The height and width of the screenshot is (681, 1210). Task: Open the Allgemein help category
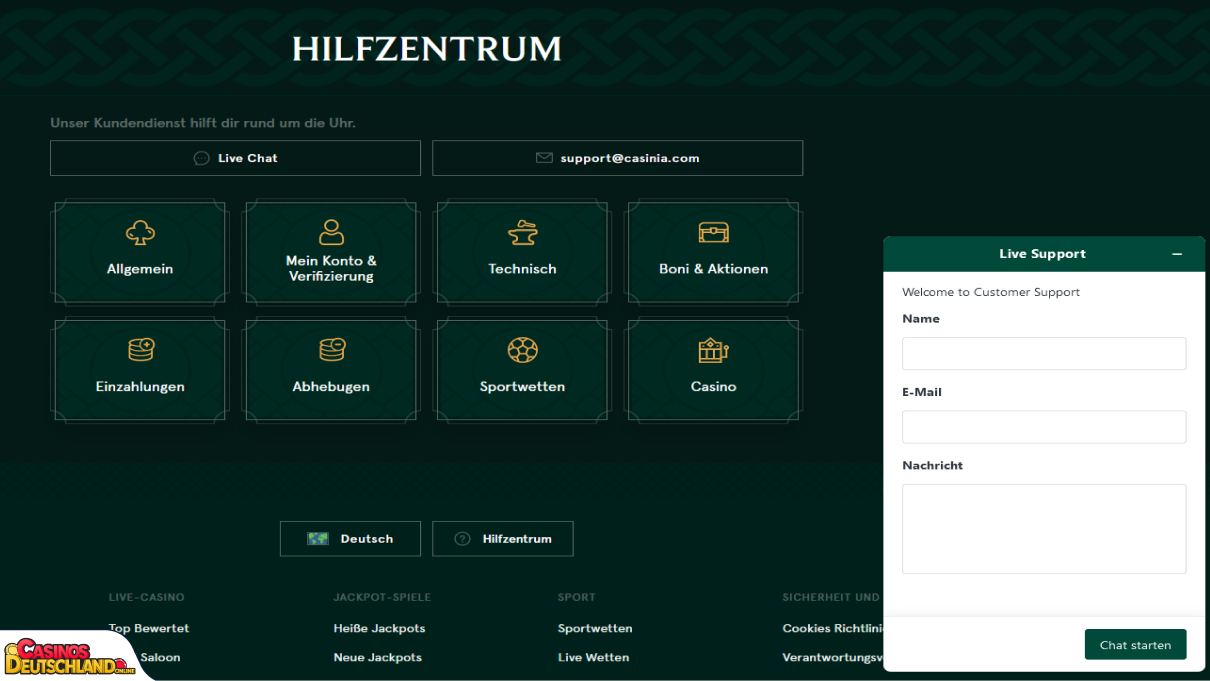coord(140,252)
